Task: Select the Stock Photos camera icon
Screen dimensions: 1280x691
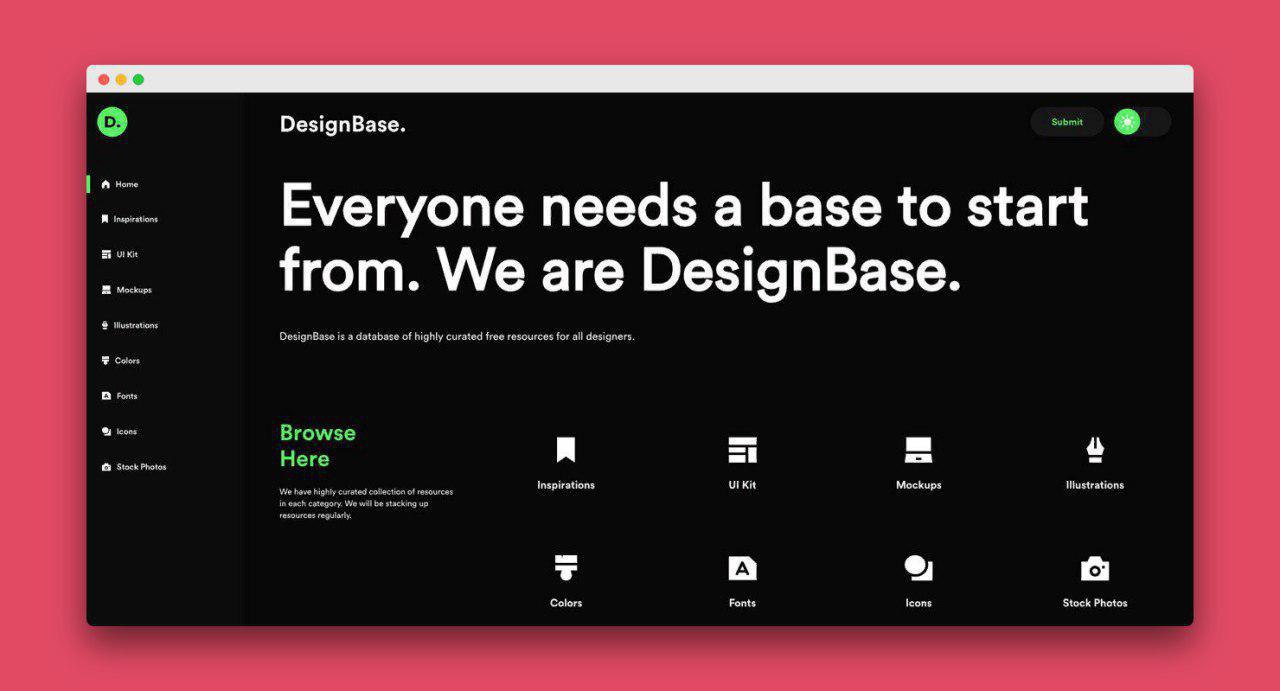Action: 1095,568
